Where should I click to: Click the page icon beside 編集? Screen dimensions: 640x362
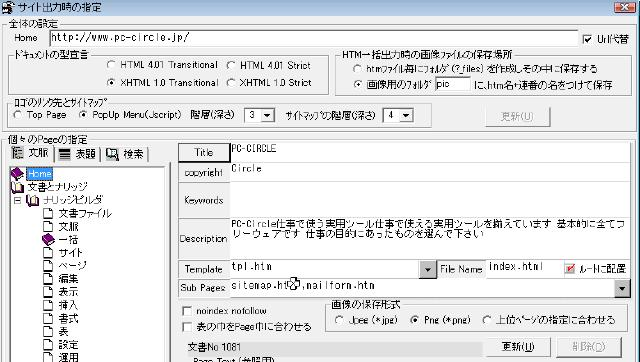coord(48,279)
